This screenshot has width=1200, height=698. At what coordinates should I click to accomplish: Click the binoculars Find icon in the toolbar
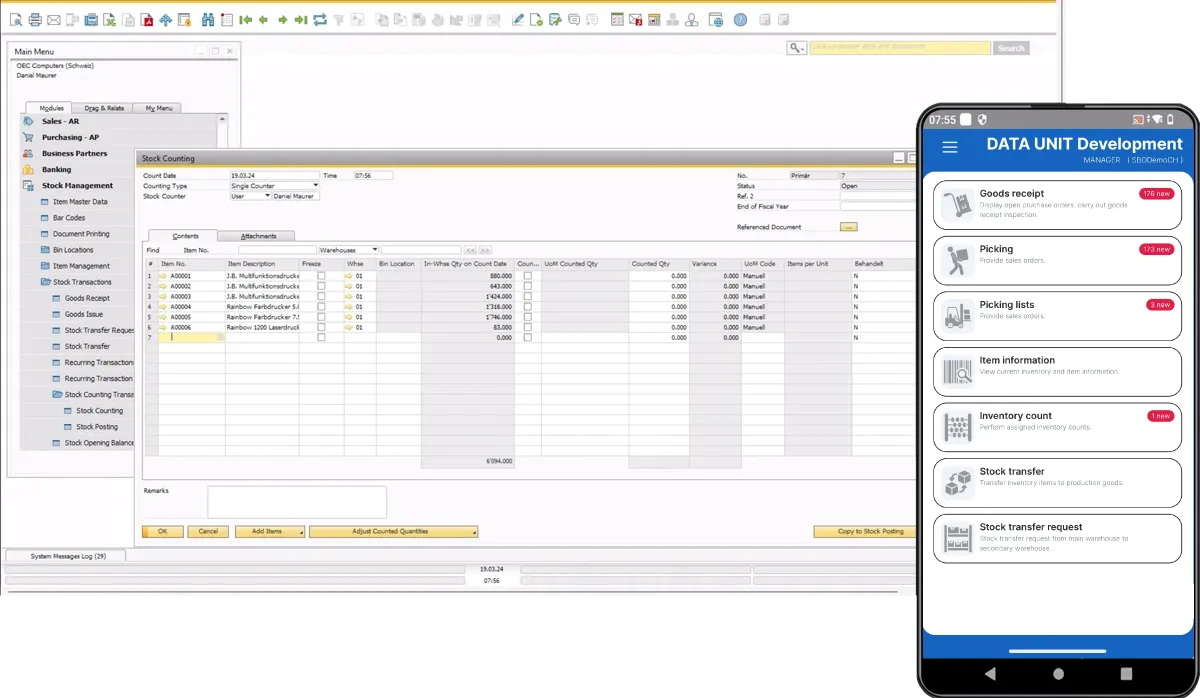click(208, 19)
